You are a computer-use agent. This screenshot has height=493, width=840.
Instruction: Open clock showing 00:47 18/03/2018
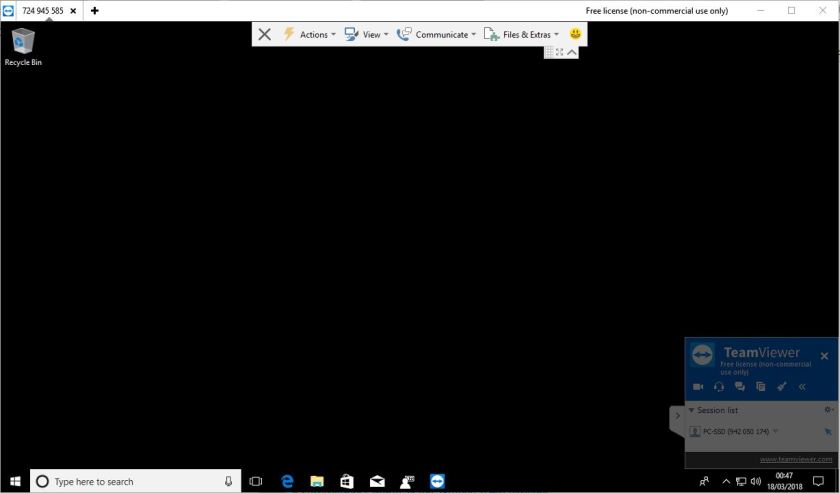[x=784, y=481]
